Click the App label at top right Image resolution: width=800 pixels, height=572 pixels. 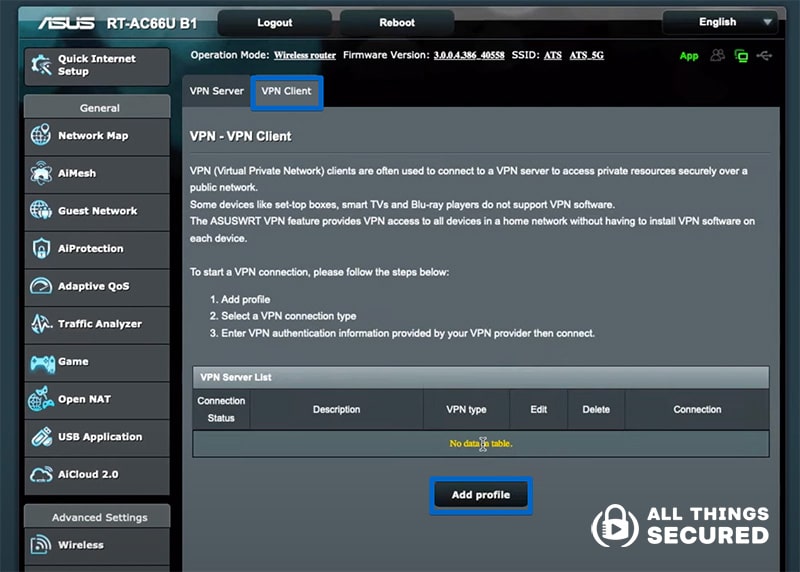(x=689, y=56)
